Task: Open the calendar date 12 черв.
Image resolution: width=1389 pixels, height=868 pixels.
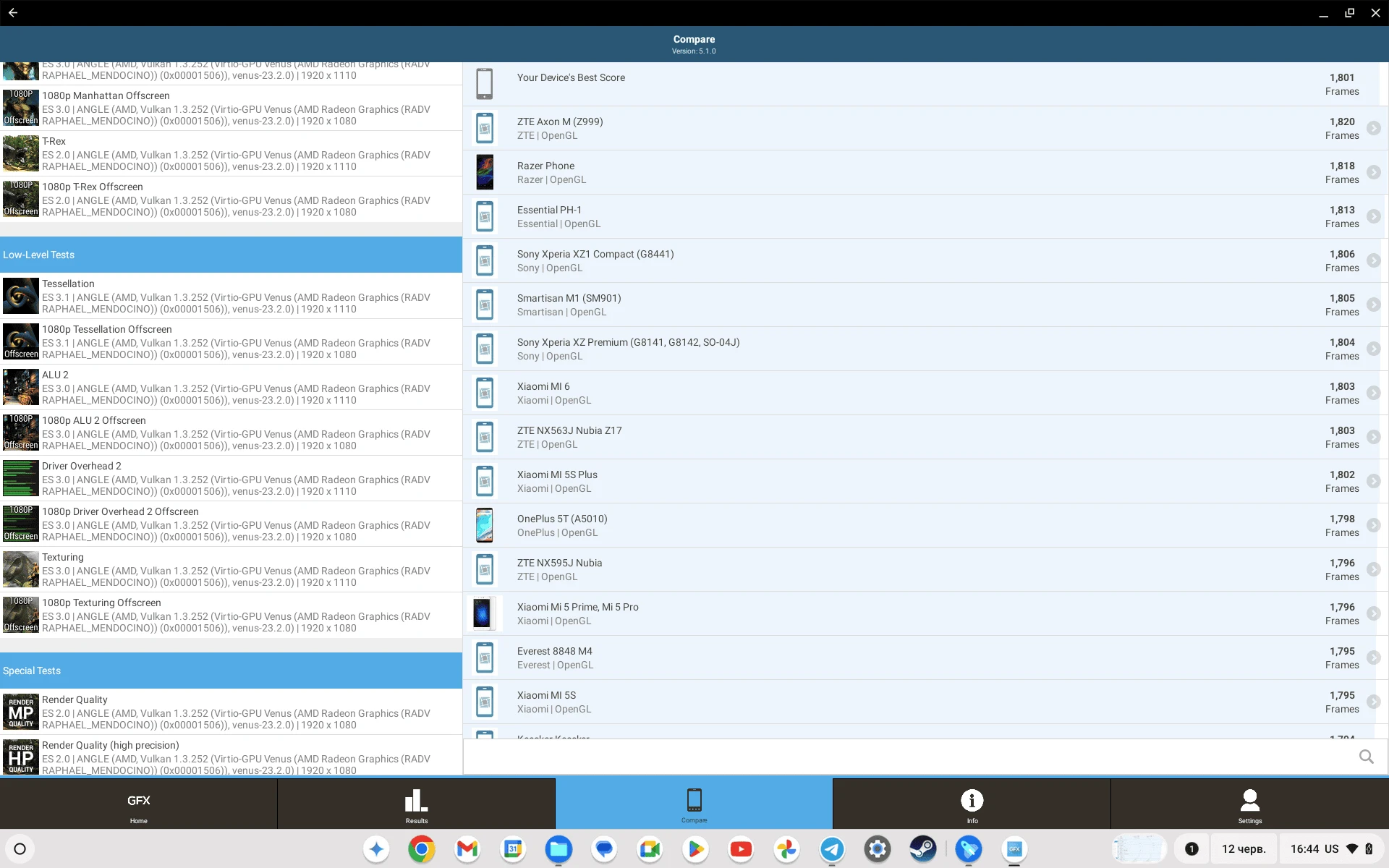Action: tap(1244, 848)
